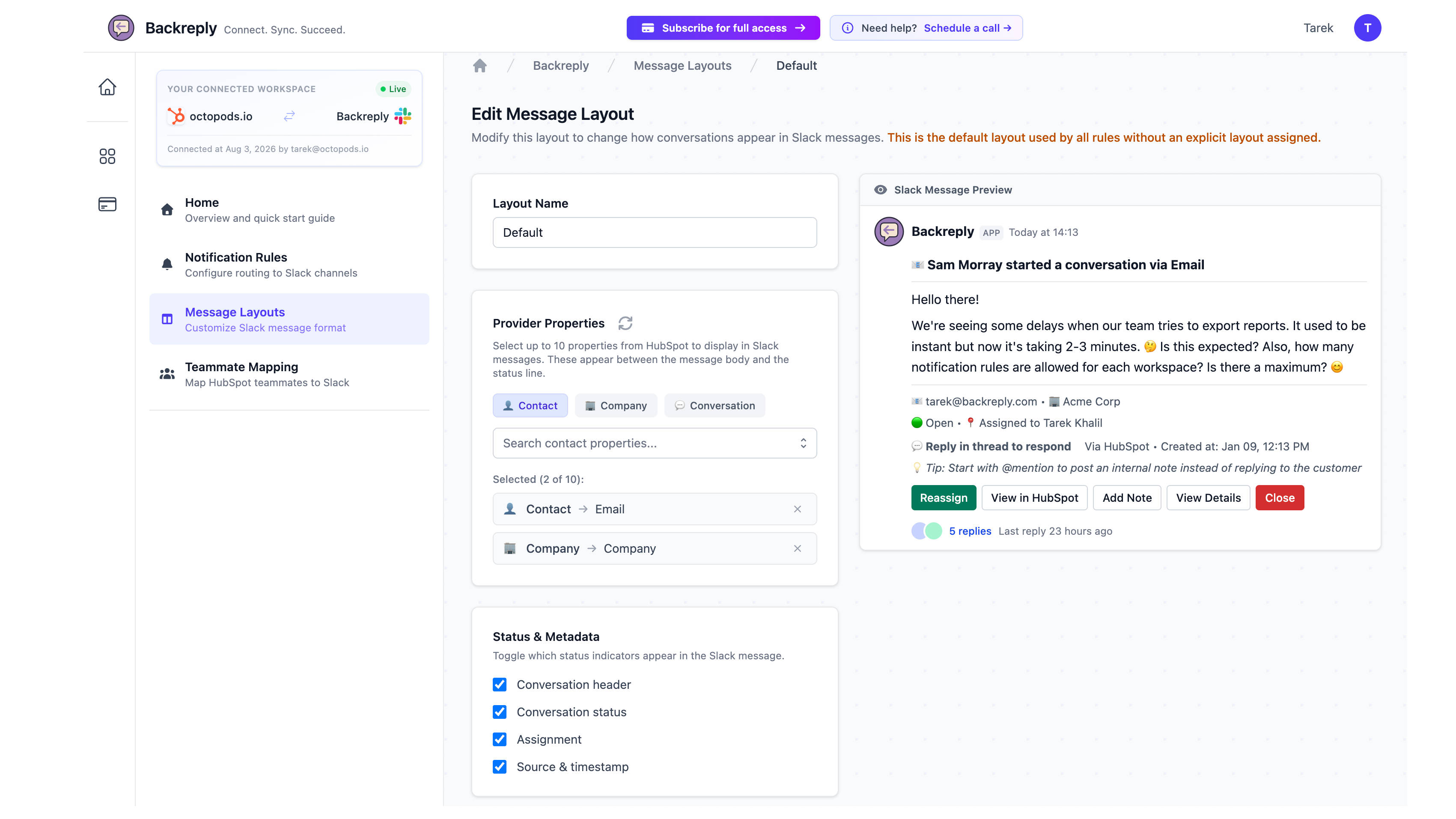Open Teammate Mapping in the sidebar

click(x=289, y=374)
